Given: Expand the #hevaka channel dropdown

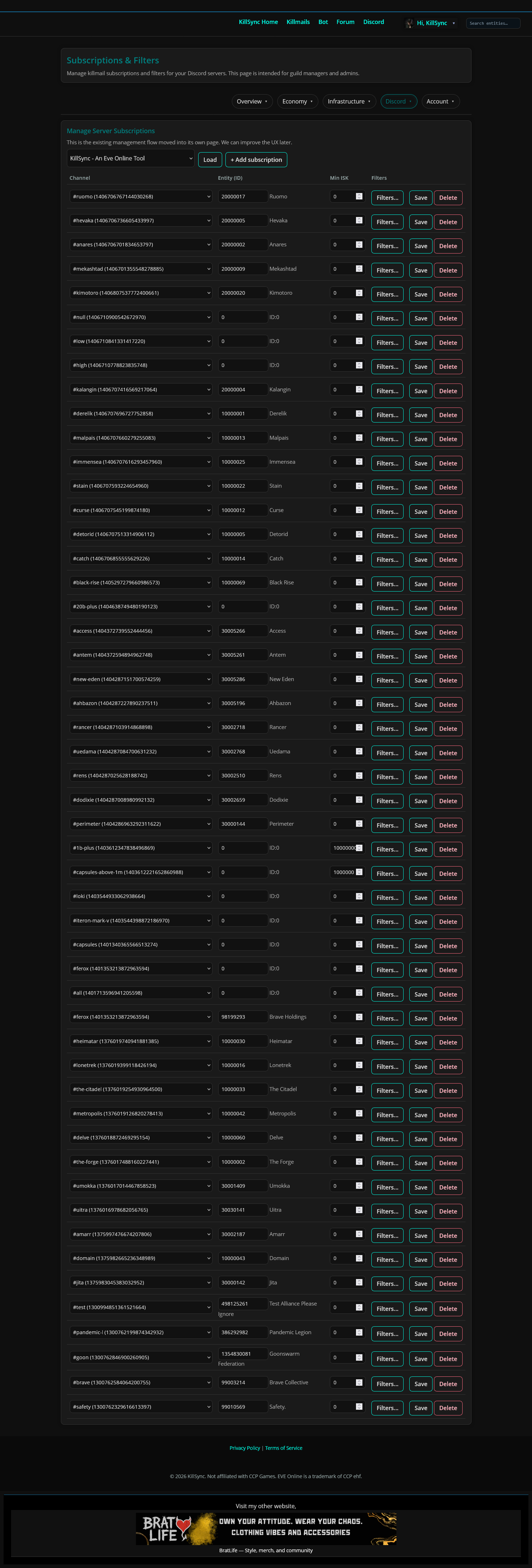Looking at the screenshot, I should coord(141,221).
